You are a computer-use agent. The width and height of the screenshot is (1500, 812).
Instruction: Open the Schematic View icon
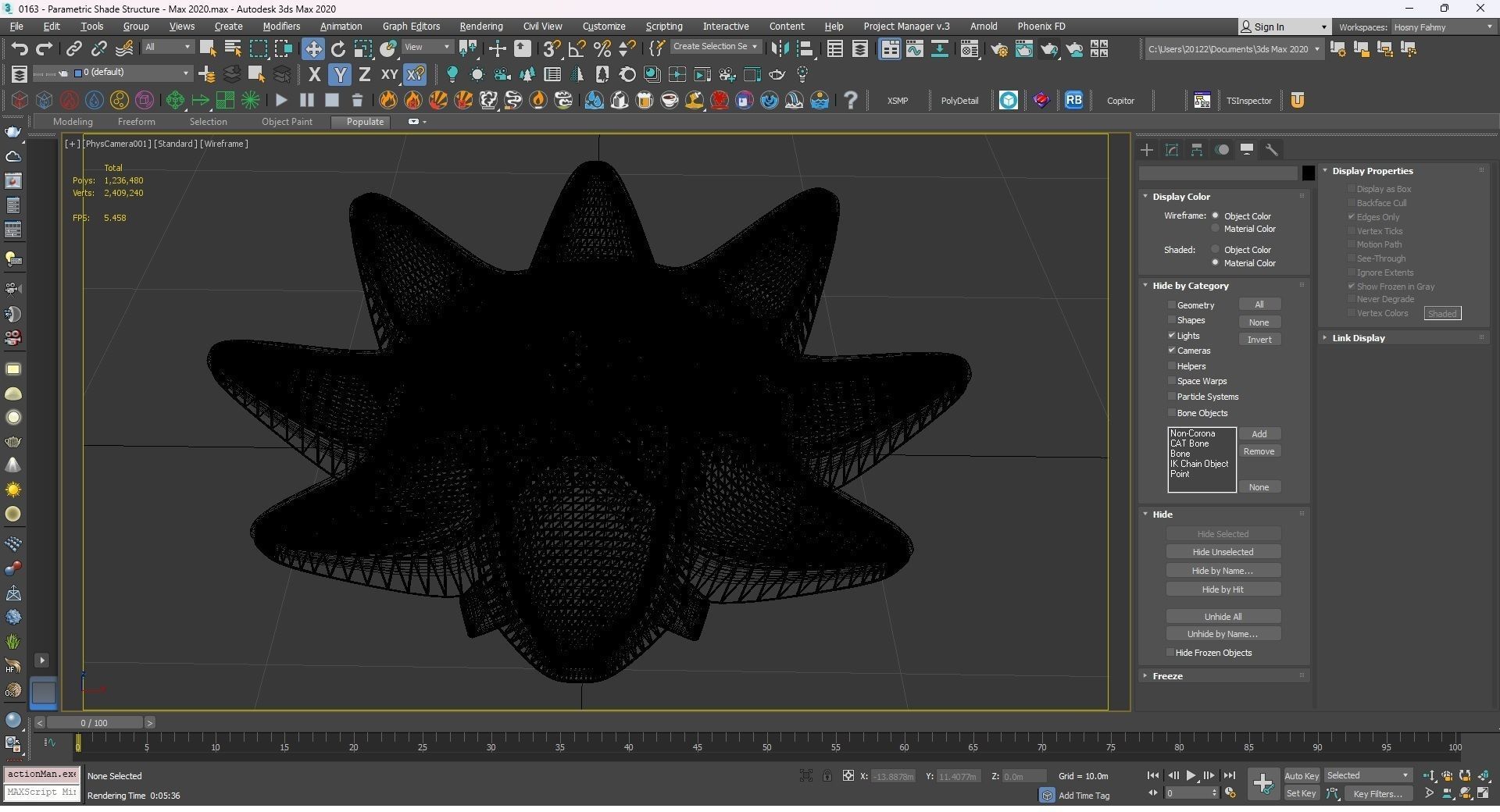pyautogui.click(x=940, y=48)
